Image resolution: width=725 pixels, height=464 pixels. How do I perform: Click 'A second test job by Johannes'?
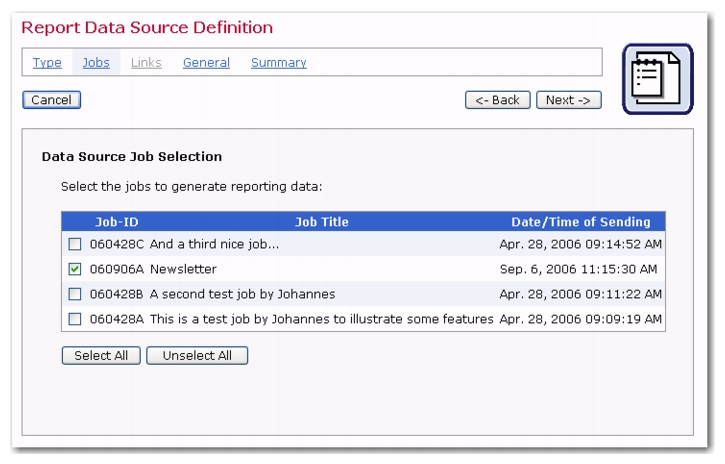click(243, 294)
